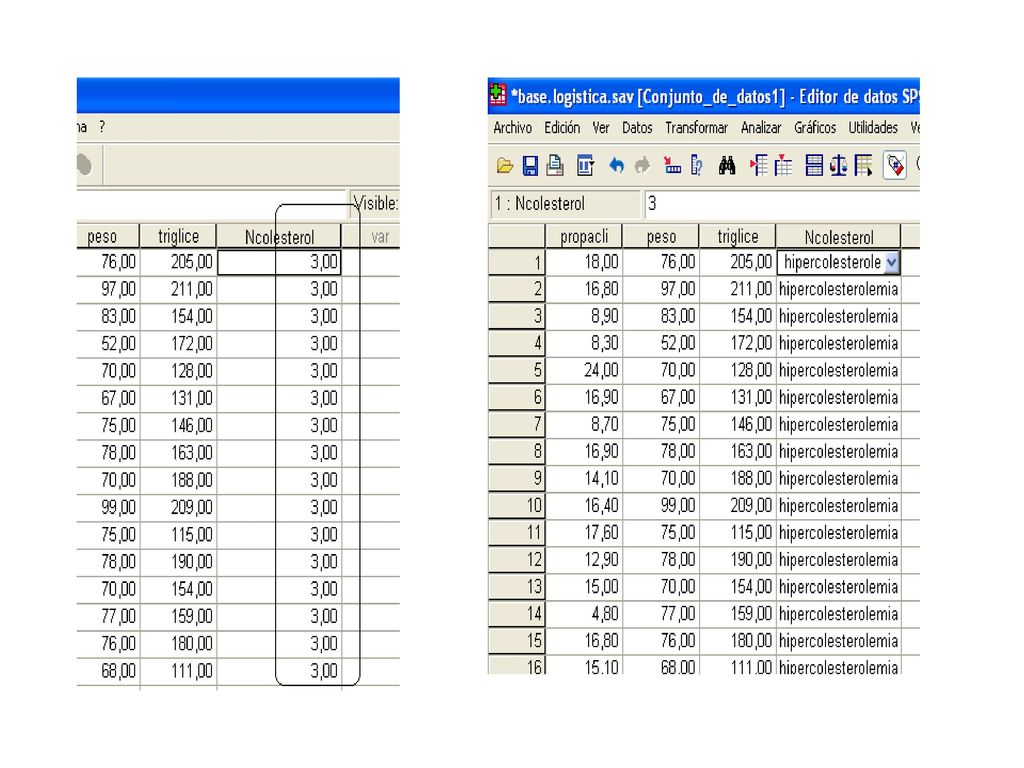Select the peso column header in left window
This screenshot has width=1024, height=768.
pos(107,236)
